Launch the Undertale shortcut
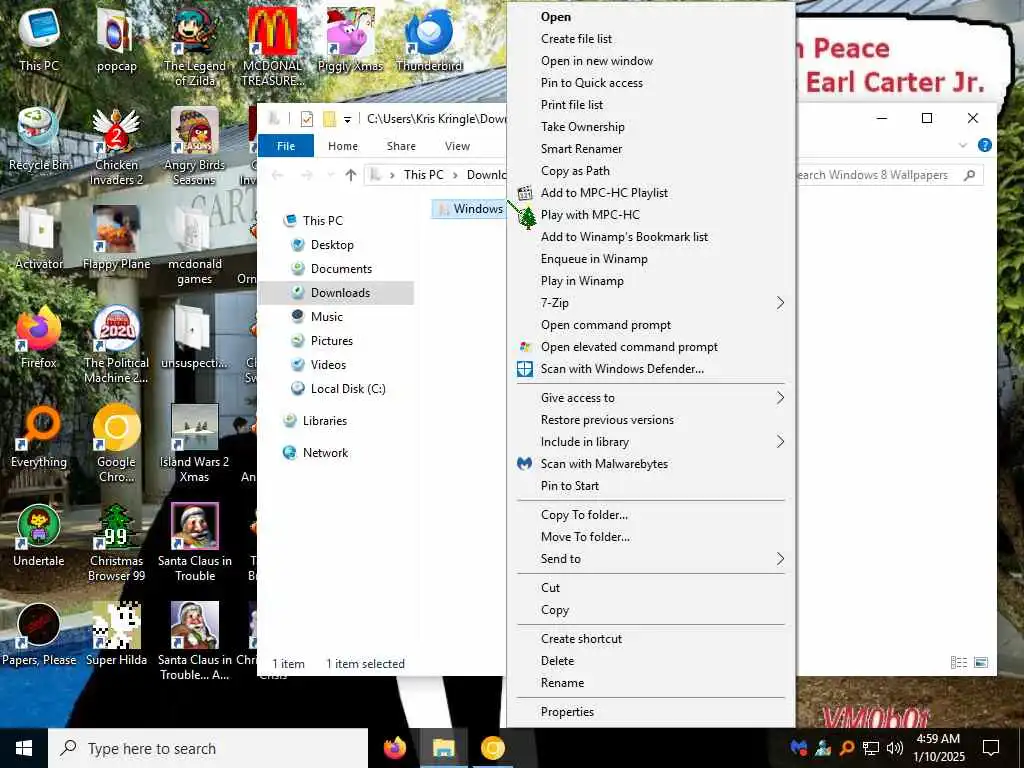 [x=39, y=536]
